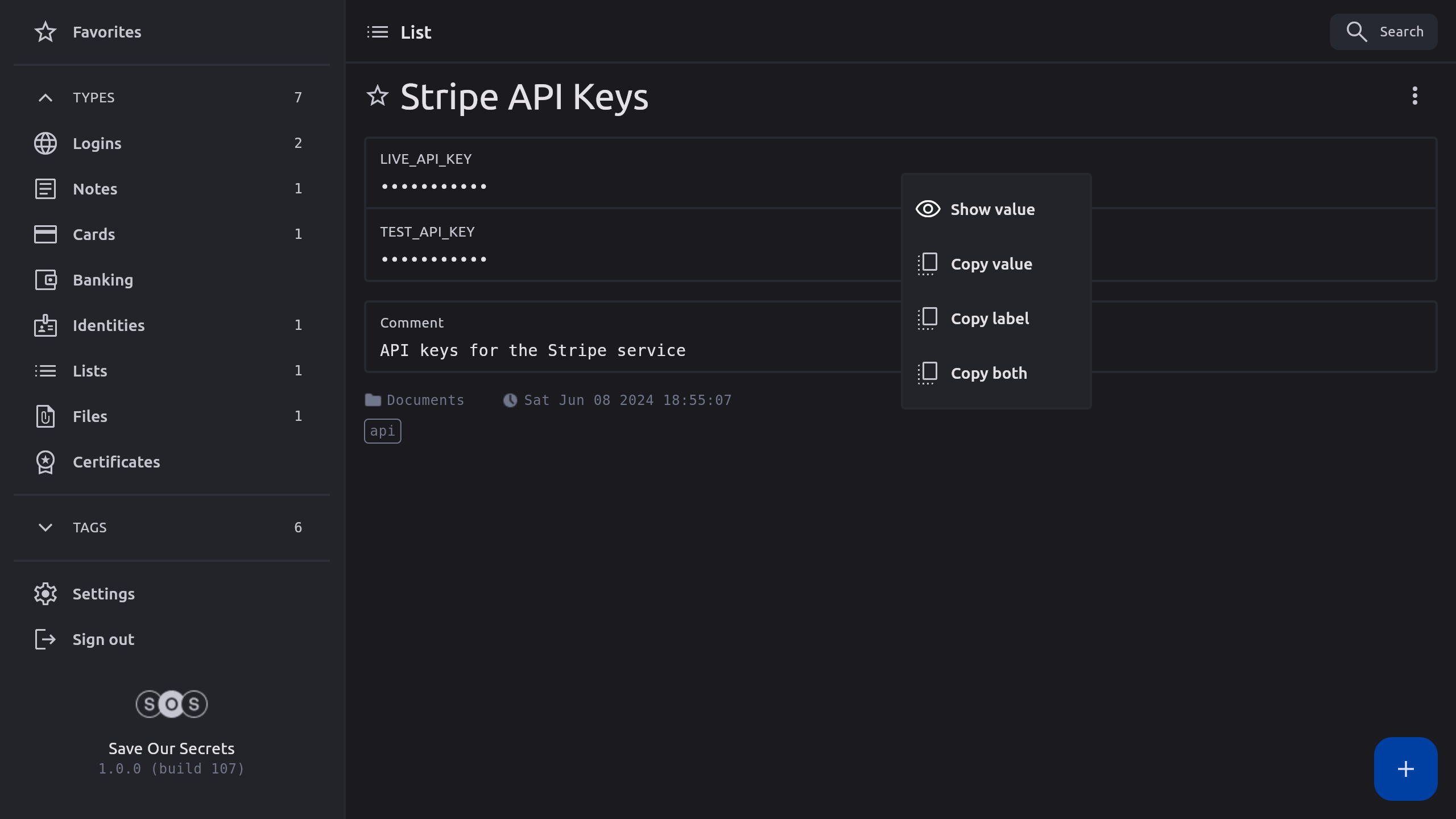This screenshot has height=819, width=1456.
Task: Open the Notes type icon
Action: 45,189
